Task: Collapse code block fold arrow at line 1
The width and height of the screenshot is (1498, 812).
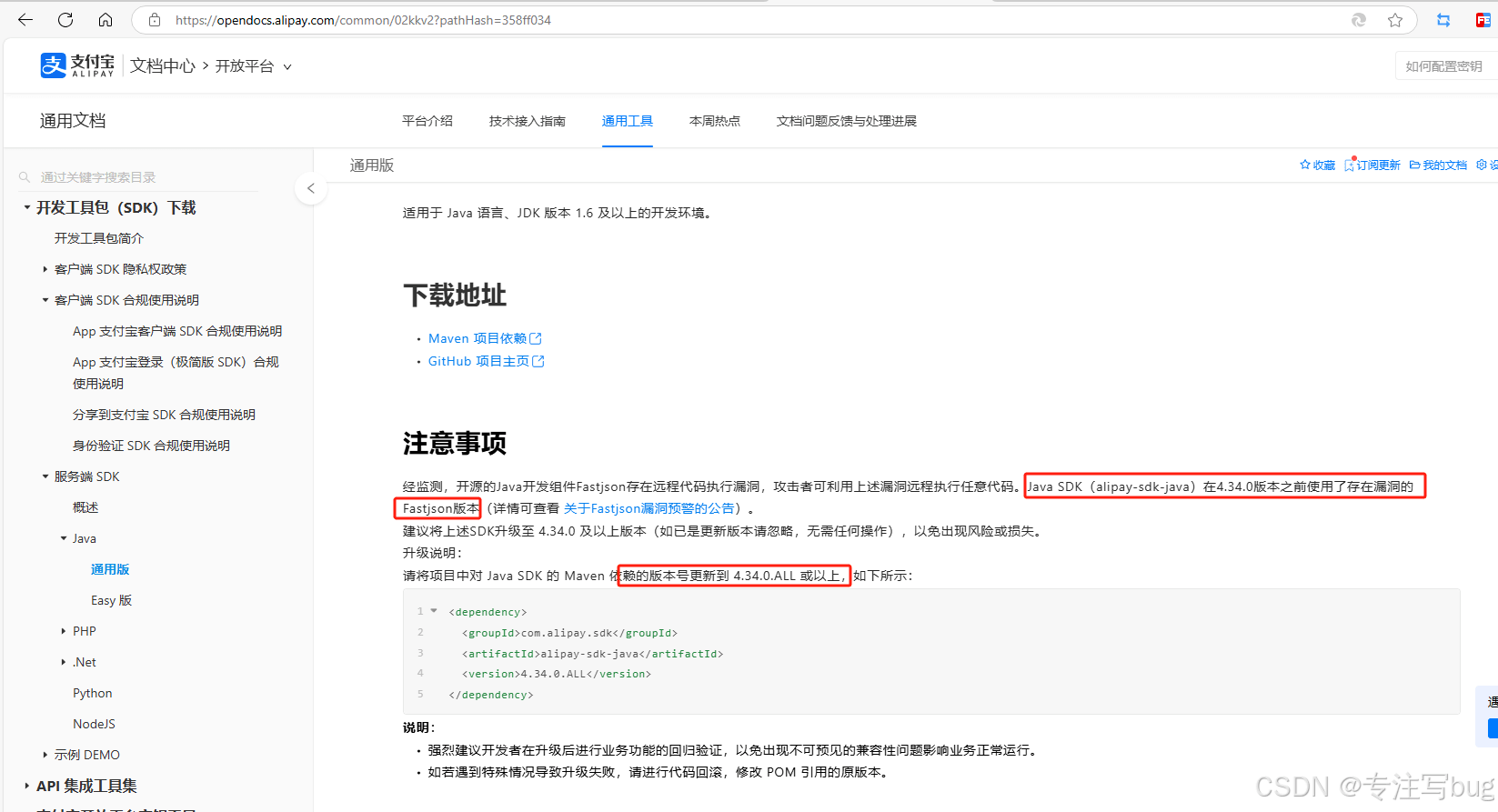Action: pyautogui.click(x=434, y=611)
